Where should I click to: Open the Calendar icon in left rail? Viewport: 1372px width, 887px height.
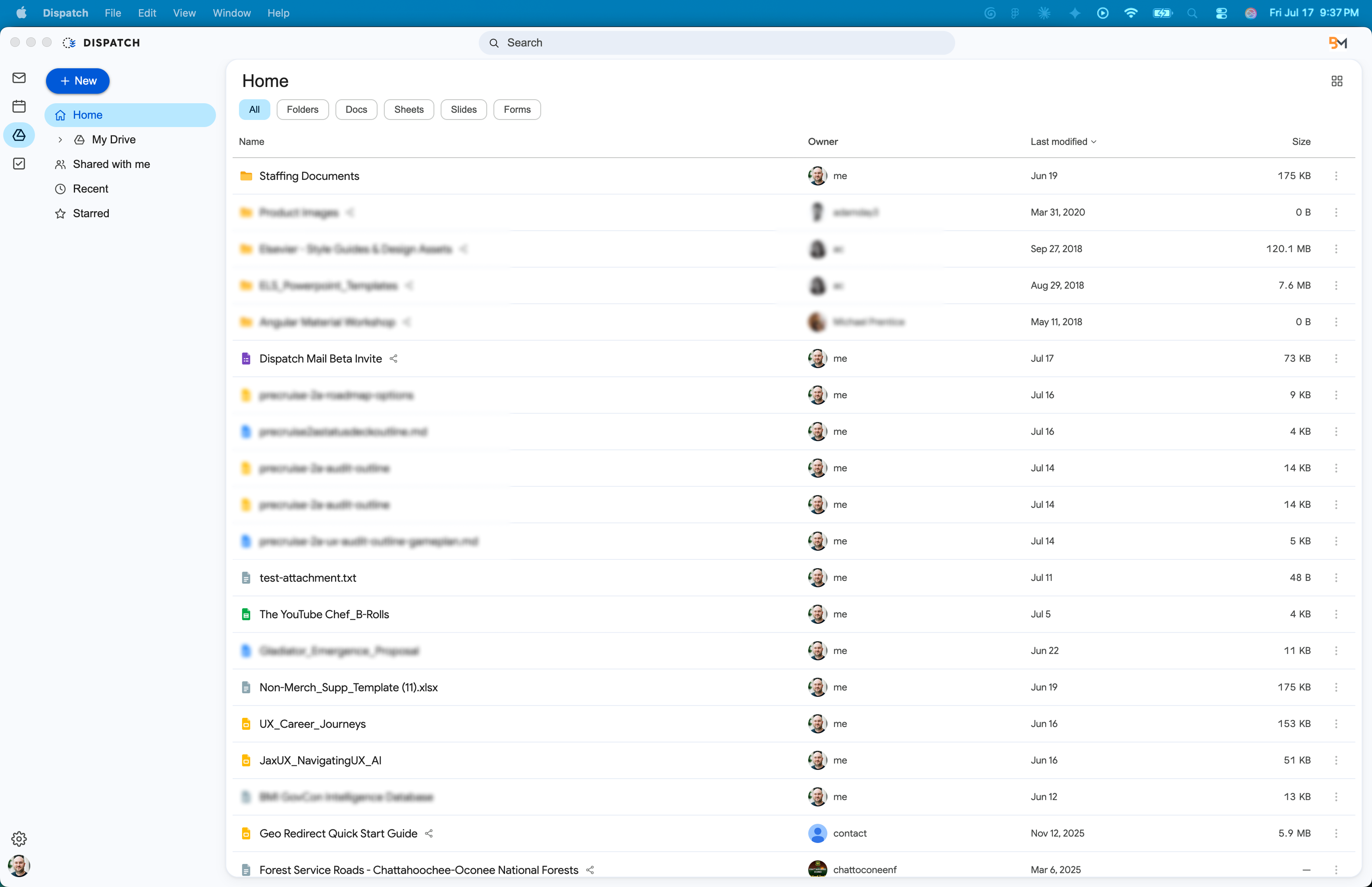point(19,106)
